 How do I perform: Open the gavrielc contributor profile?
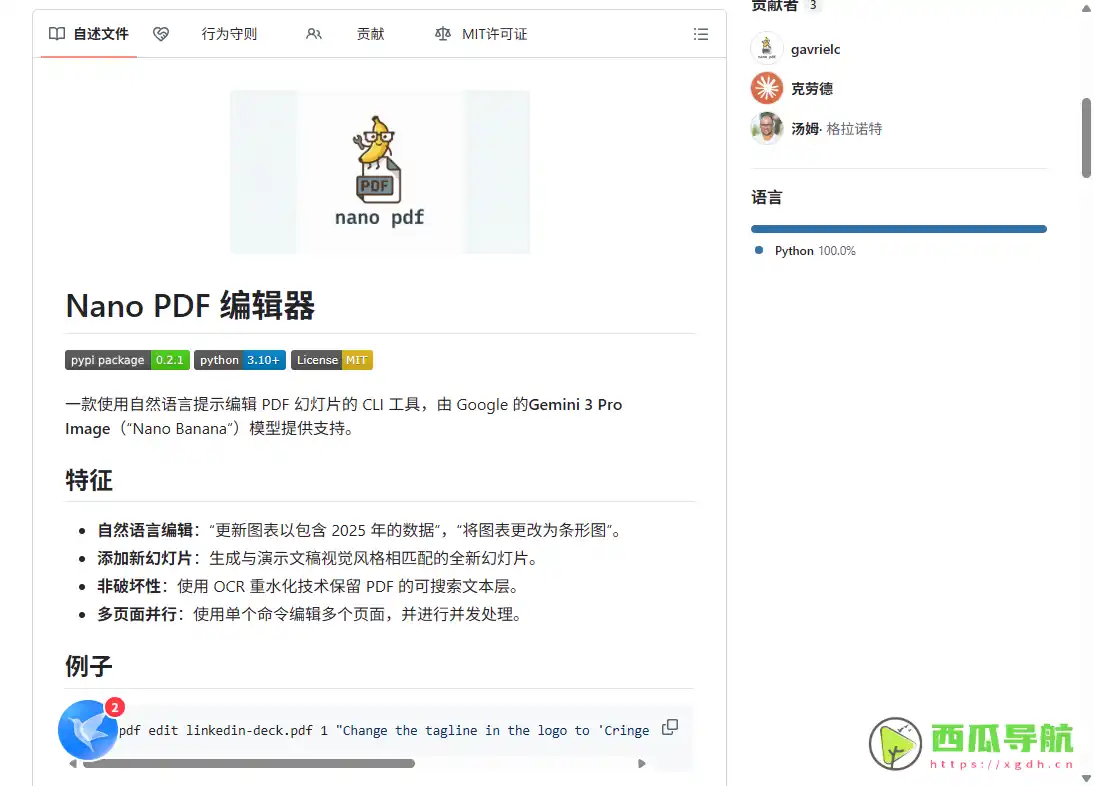[815, 48]
